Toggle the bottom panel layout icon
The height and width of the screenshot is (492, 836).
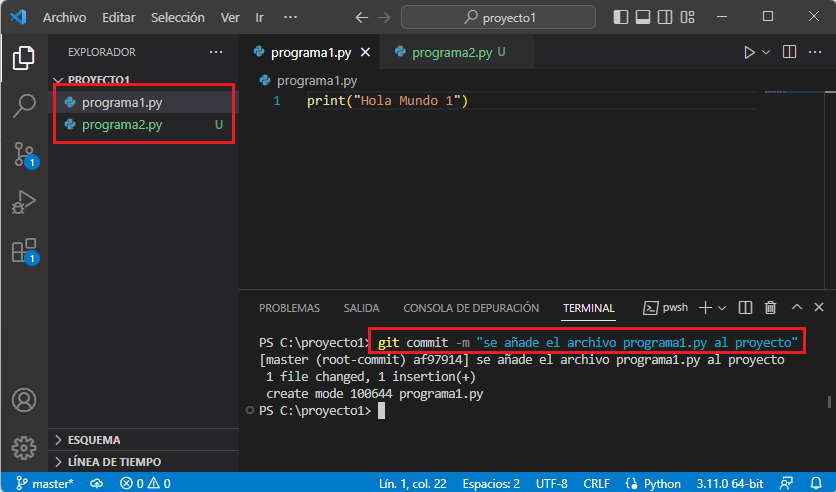pyautogui.click(x=643, y=17)
